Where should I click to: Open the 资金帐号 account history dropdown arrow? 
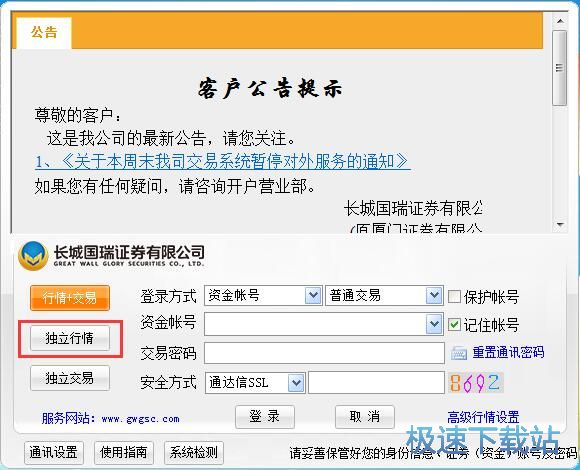pos(434,324)
